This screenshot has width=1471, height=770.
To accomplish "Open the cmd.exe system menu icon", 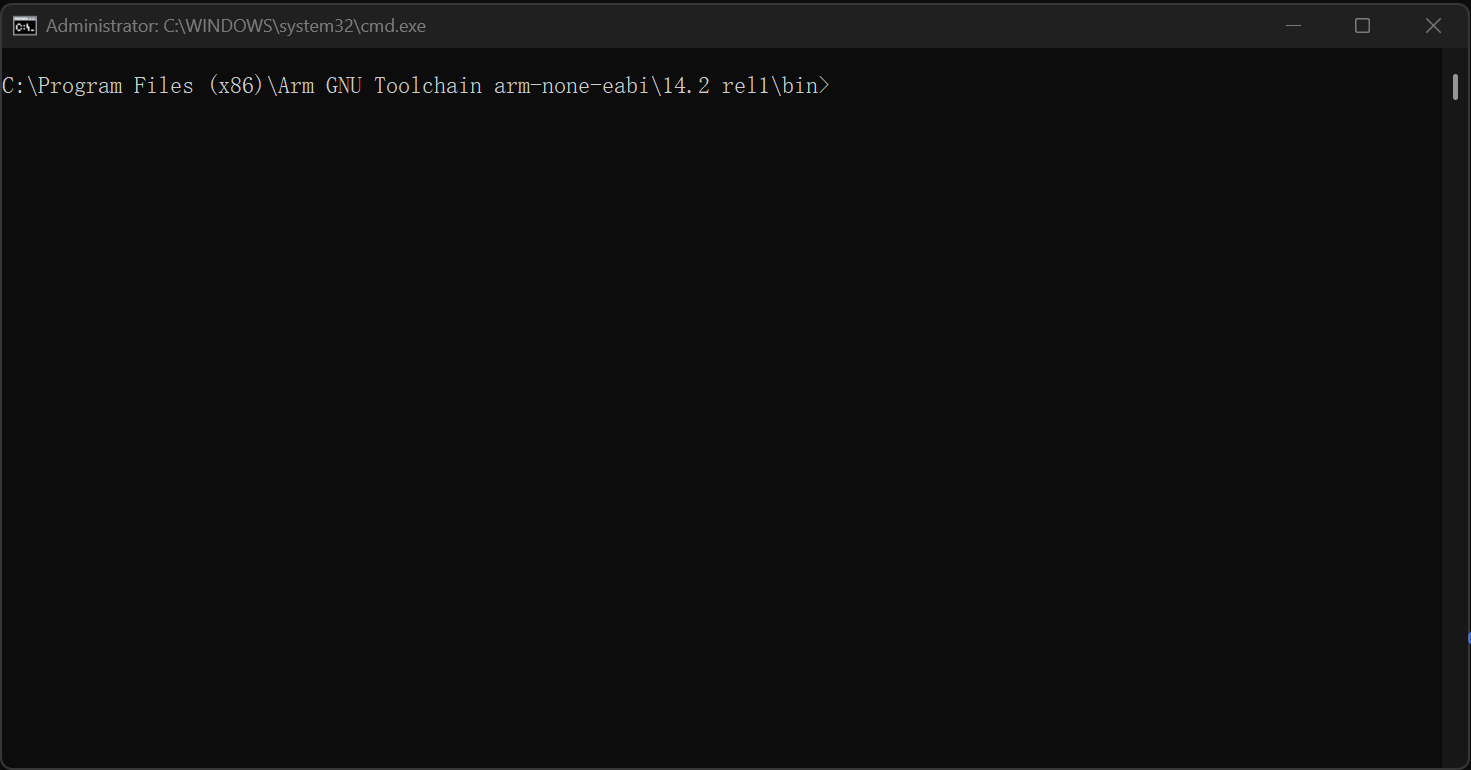I will pos(25,26).
